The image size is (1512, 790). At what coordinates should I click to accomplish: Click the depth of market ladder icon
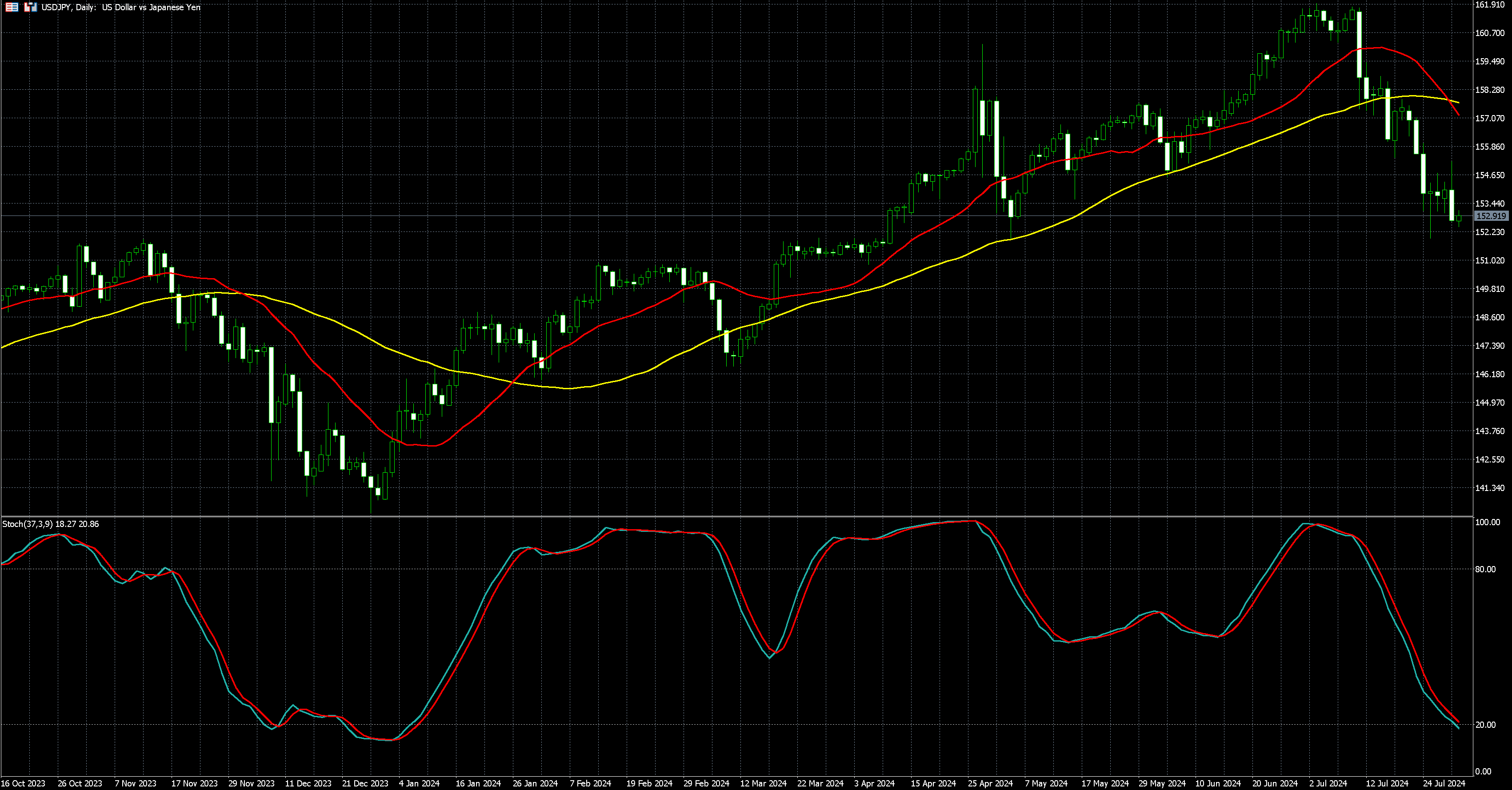pyautogui.click(x=12, y=8)
